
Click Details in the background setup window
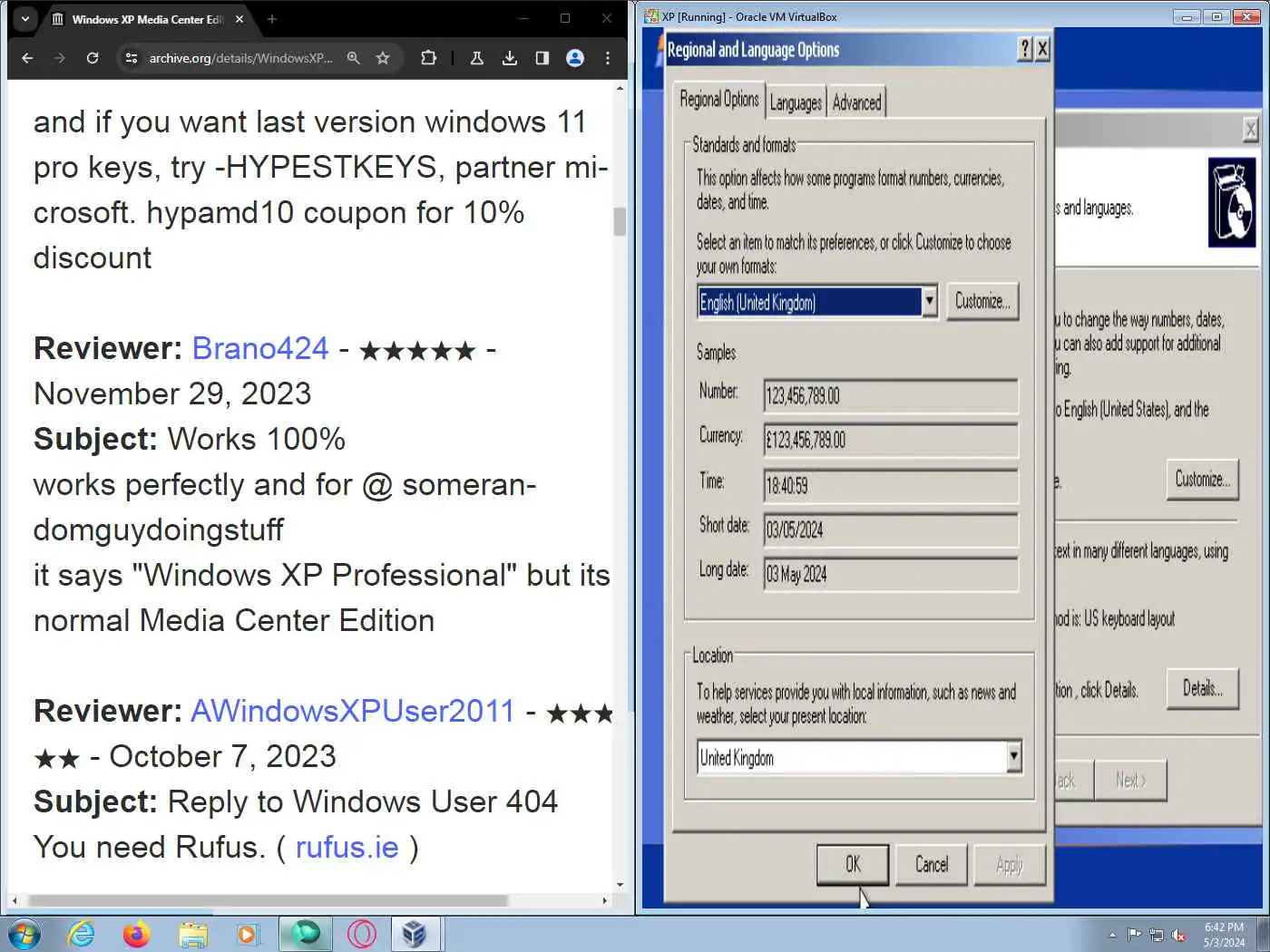pos(1203,689)
